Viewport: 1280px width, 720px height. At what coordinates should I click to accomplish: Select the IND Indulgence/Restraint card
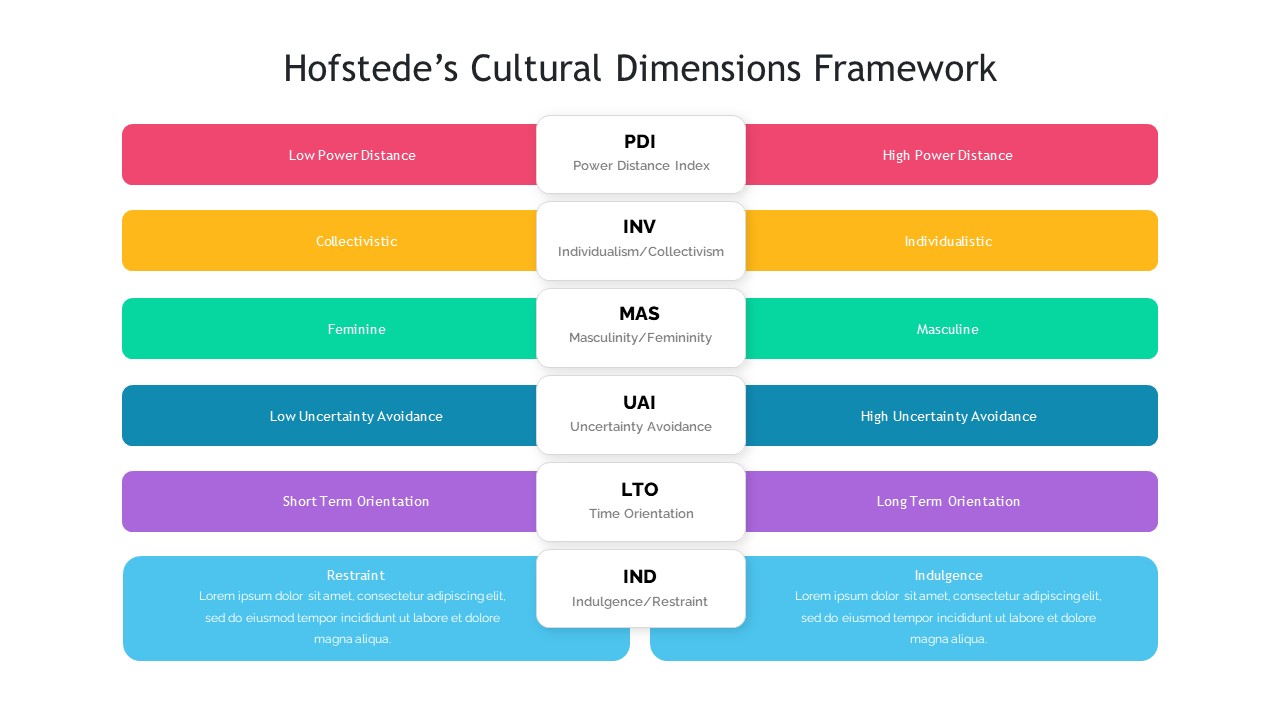640,588
